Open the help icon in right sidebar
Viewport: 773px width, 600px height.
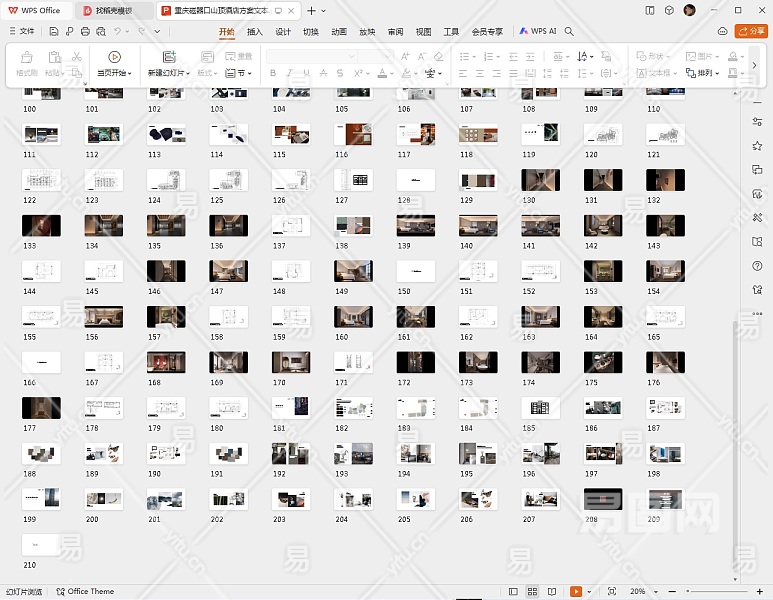coord(757,265)
